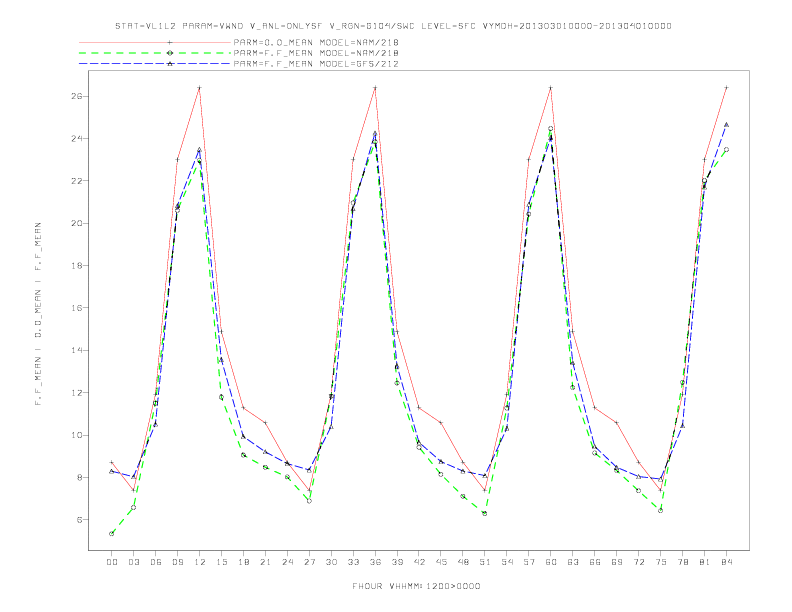
Task: Click the x-axis tick label 57
Action: click(529, 562)
